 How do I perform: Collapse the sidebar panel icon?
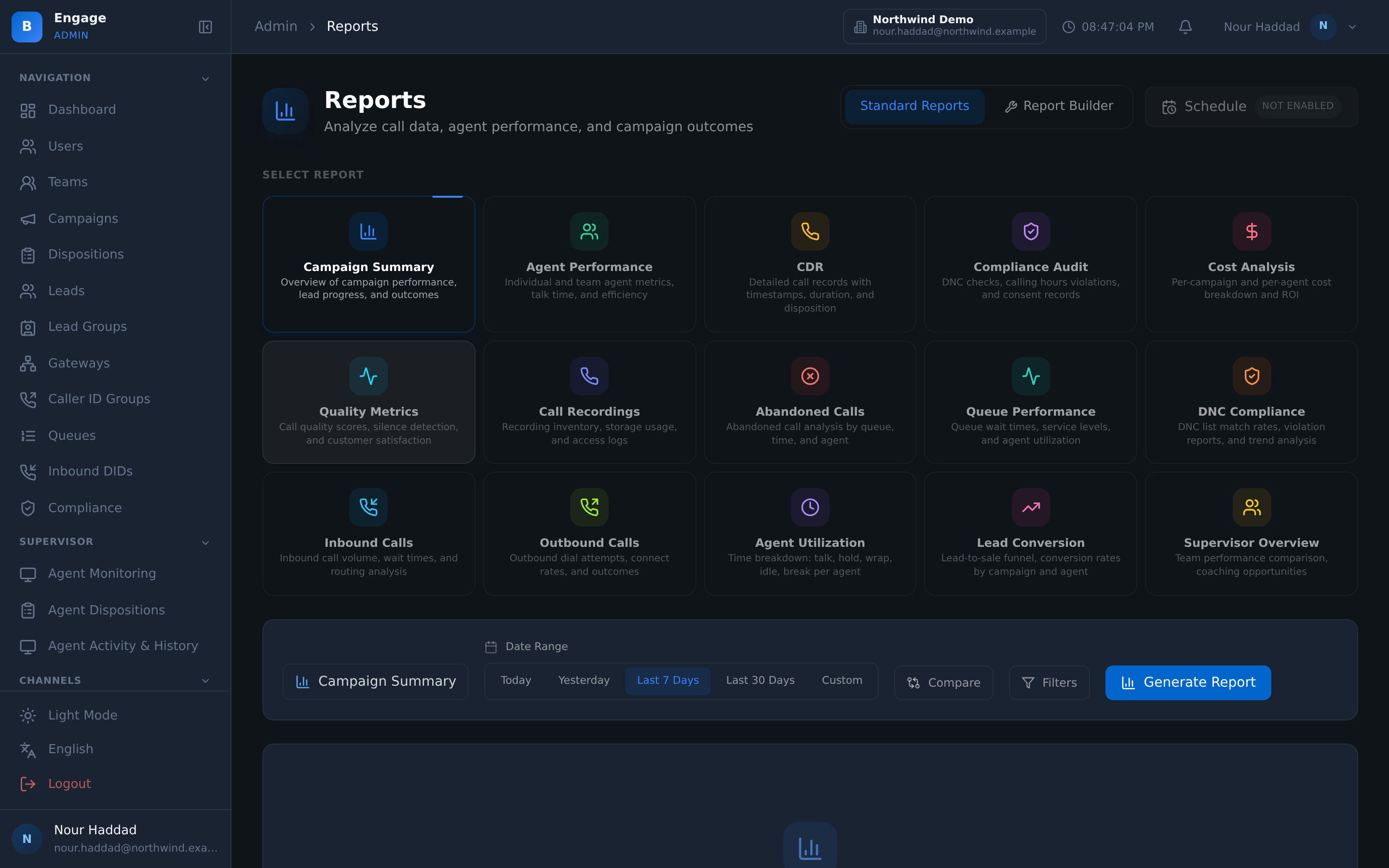tap(205, 27)
